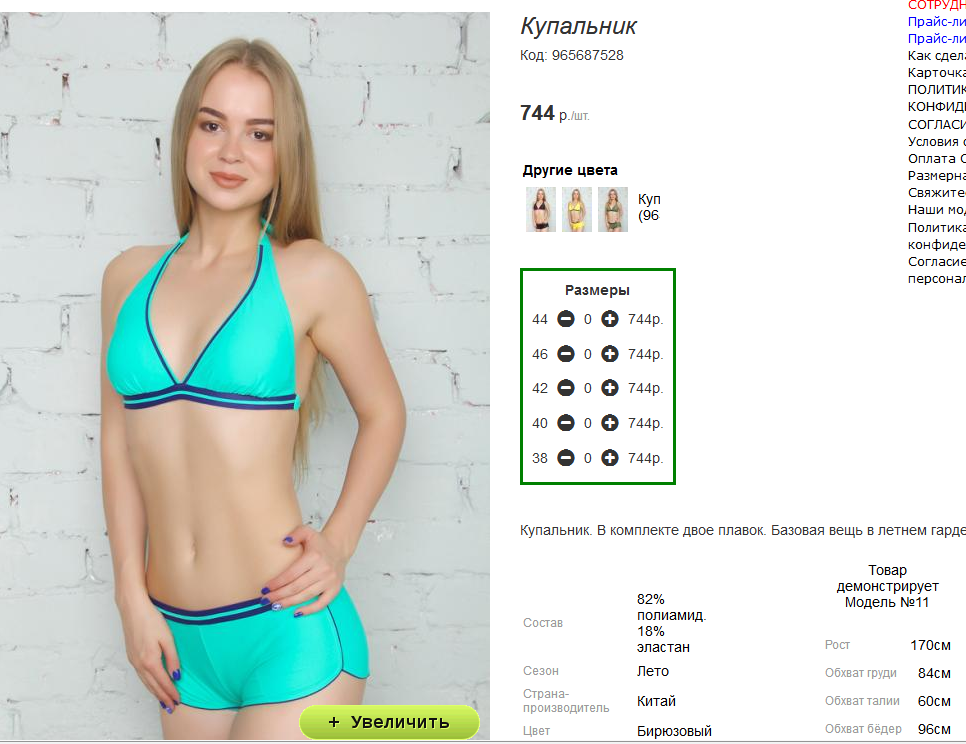966x744 pixels.
Task: Decrease quantity for size 44
Action: (x=566, y=319)
